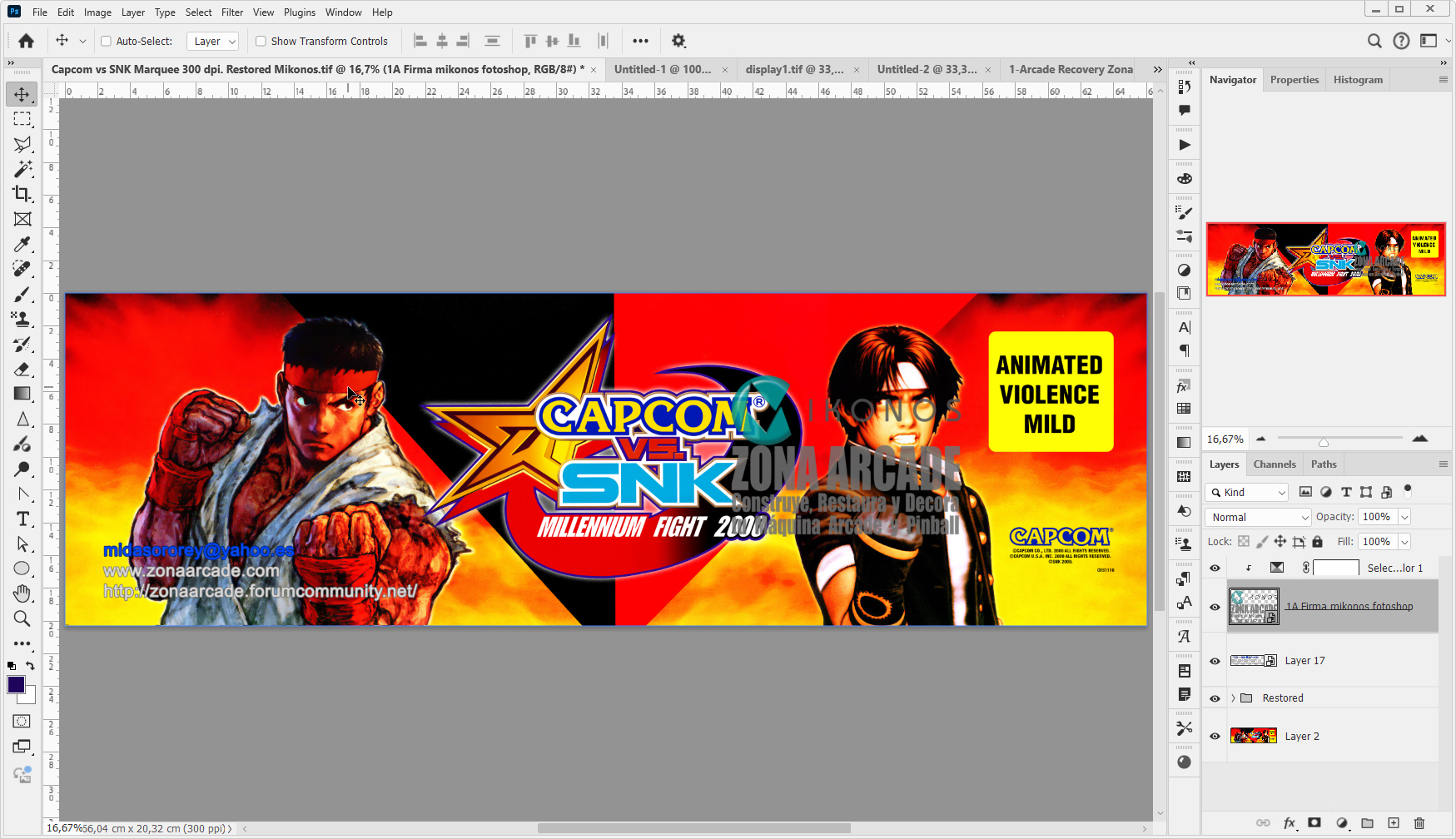The width and height of the screenshot is (1456, 839).
Task: Click the Home button in options bar
Action: (27, 41)
